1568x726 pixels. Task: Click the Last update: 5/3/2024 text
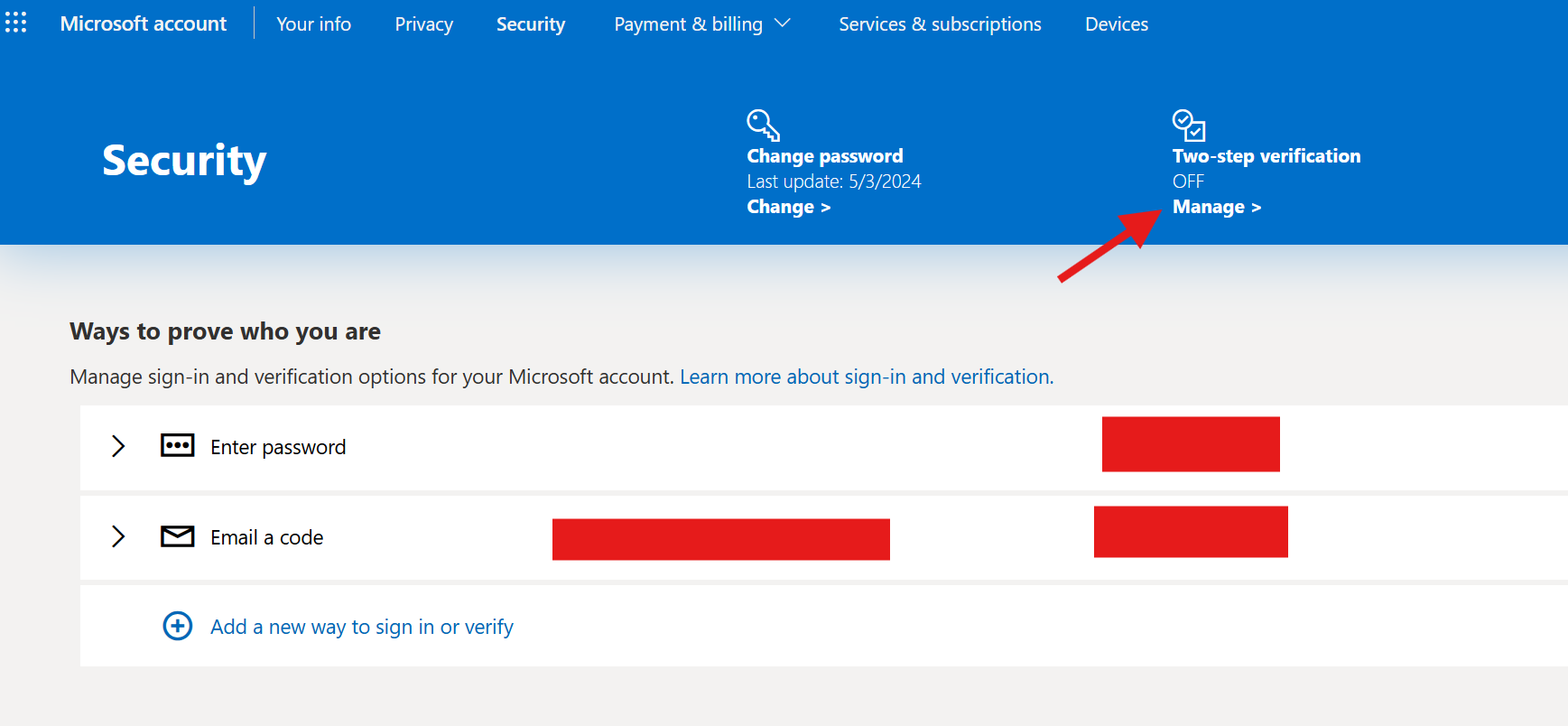click(x=834, y=181)
